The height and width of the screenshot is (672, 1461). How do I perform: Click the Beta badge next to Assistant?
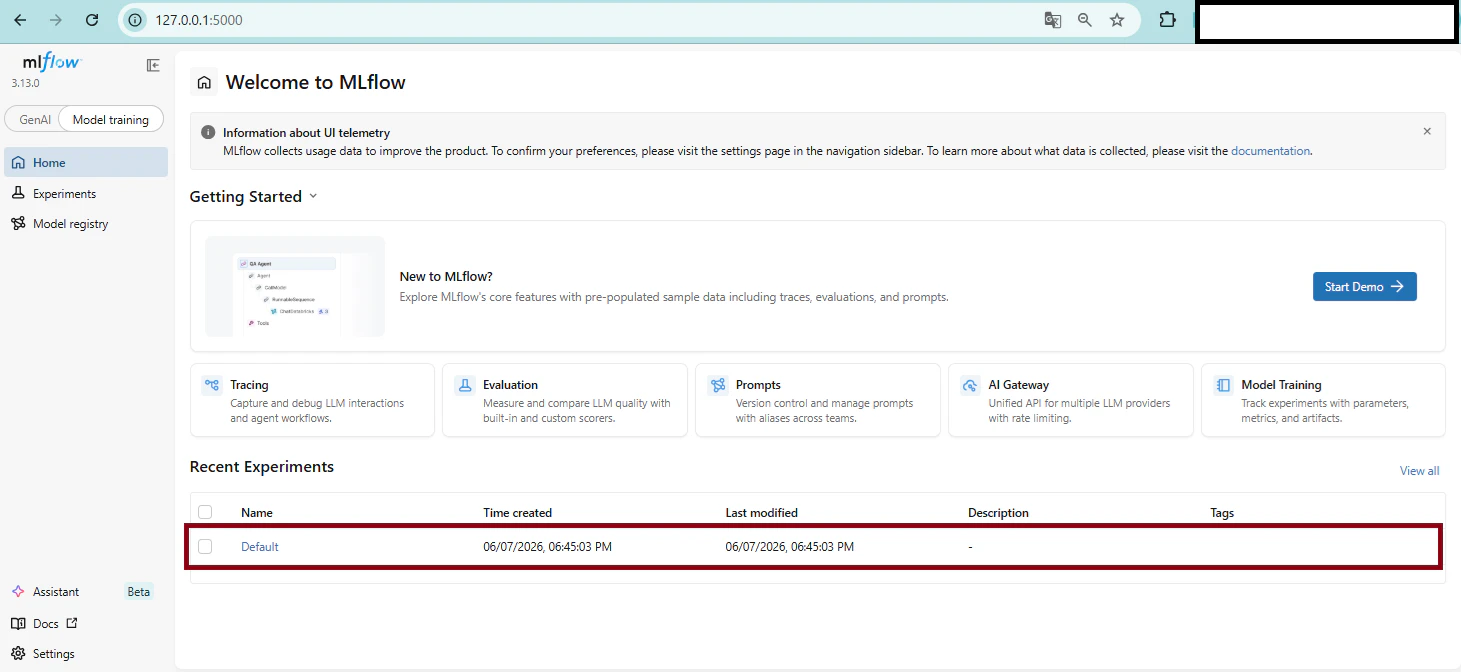tap(139, 592)
